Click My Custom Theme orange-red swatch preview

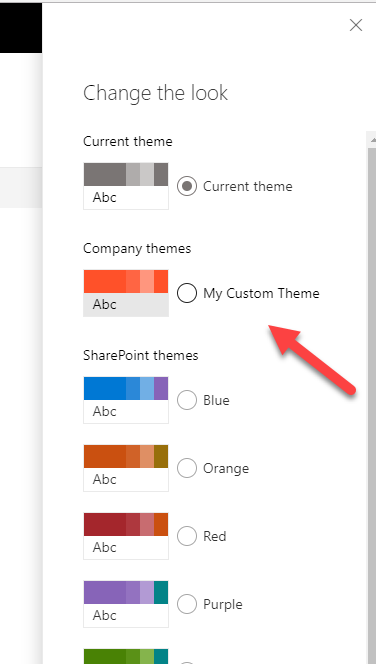(x=126, y=293)
